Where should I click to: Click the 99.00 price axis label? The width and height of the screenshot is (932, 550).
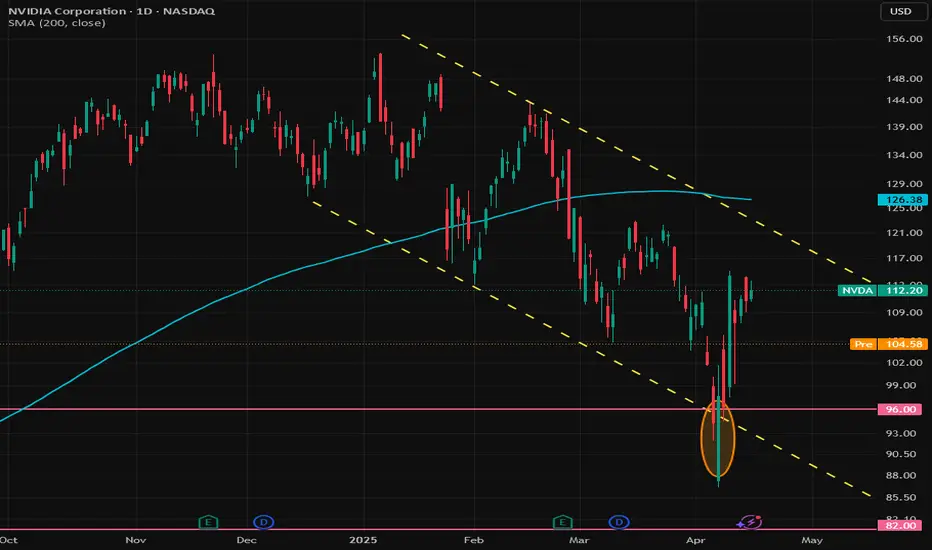pos(901,385)
